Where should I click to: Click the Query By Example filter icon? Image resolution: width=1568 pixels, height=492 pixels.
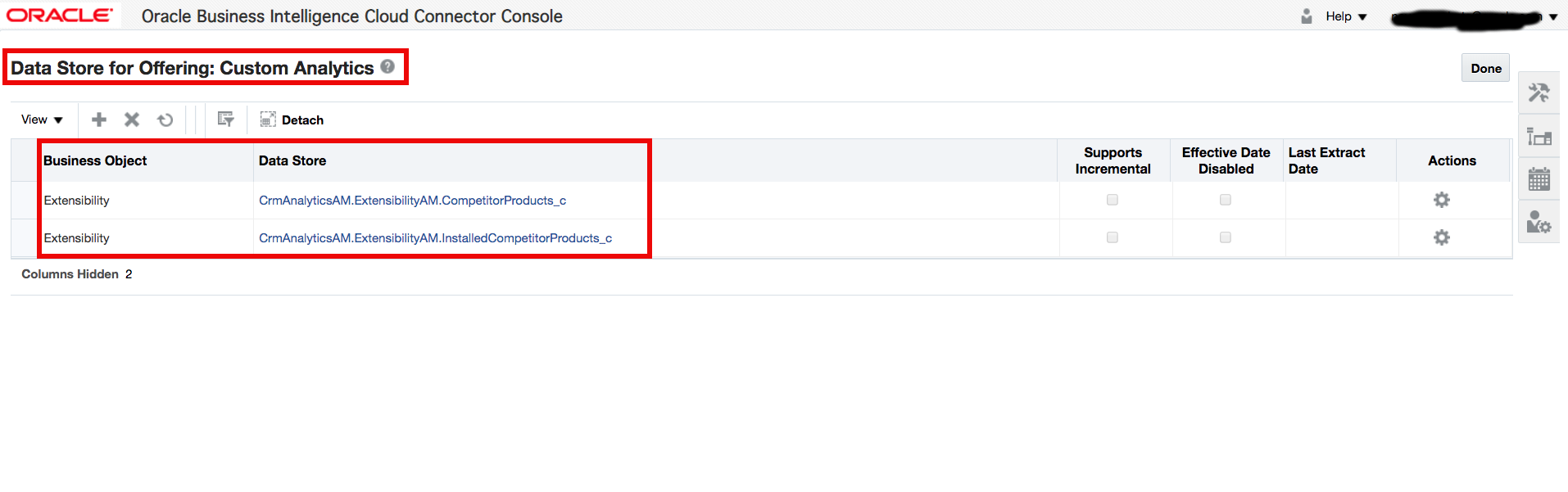click(x=226, y=120)
